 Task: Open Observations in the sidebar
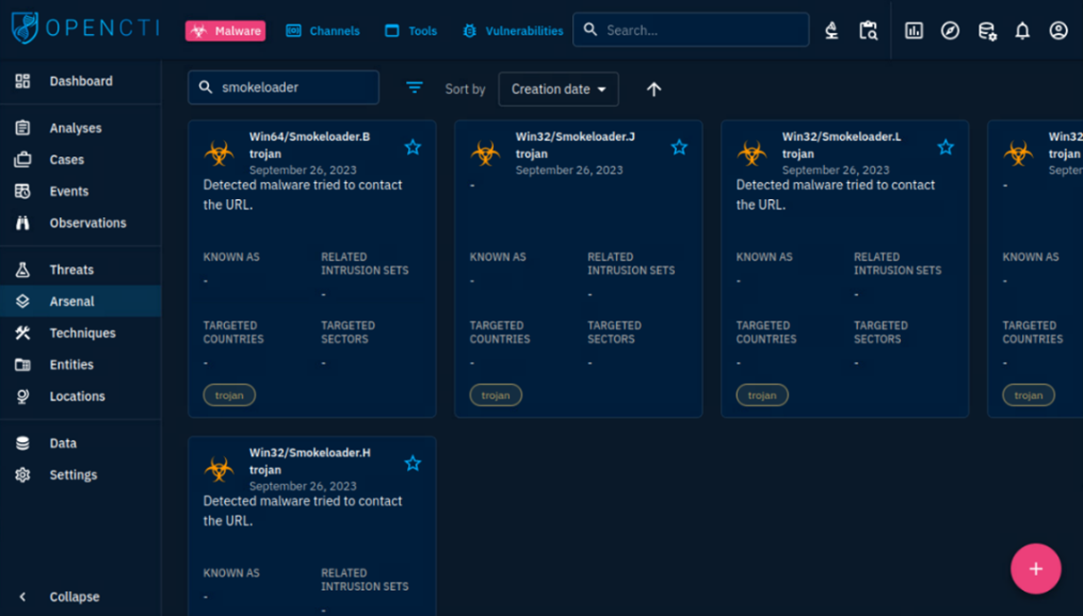87,223
